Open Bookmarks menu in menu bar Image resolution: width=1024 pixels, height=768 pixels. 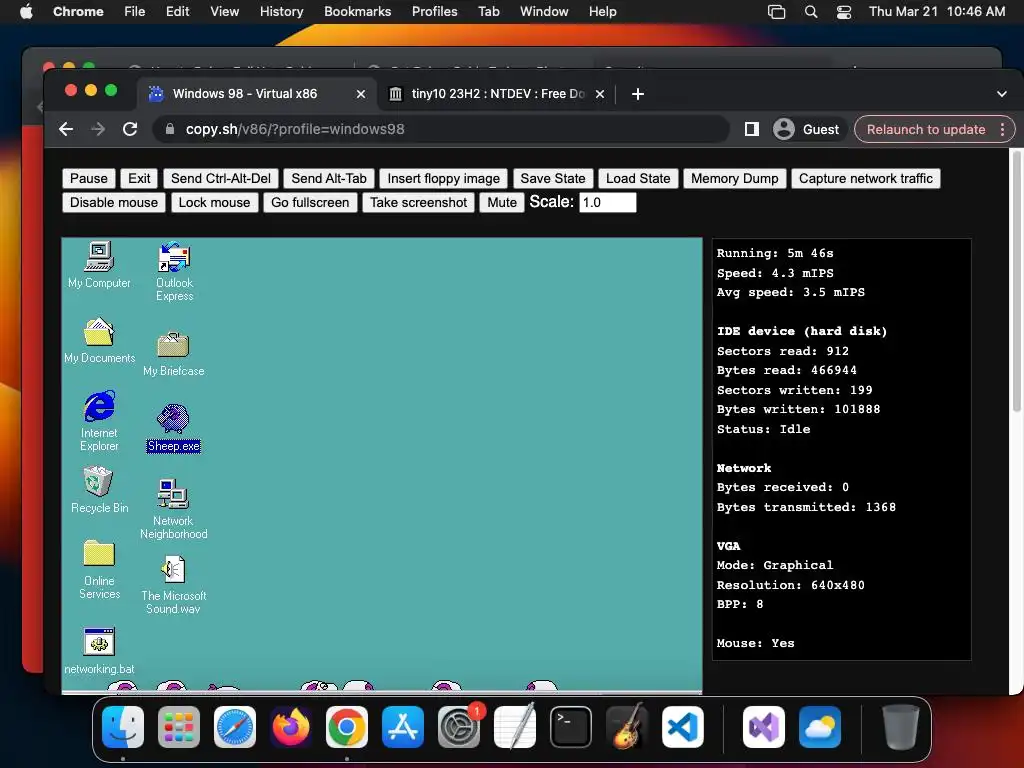click(x=357, y=12)
